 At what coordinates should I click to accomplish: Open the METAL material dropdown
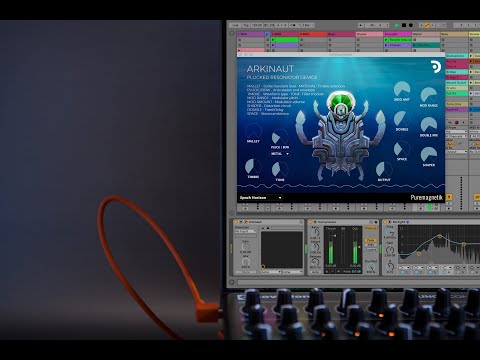[280, 154]
